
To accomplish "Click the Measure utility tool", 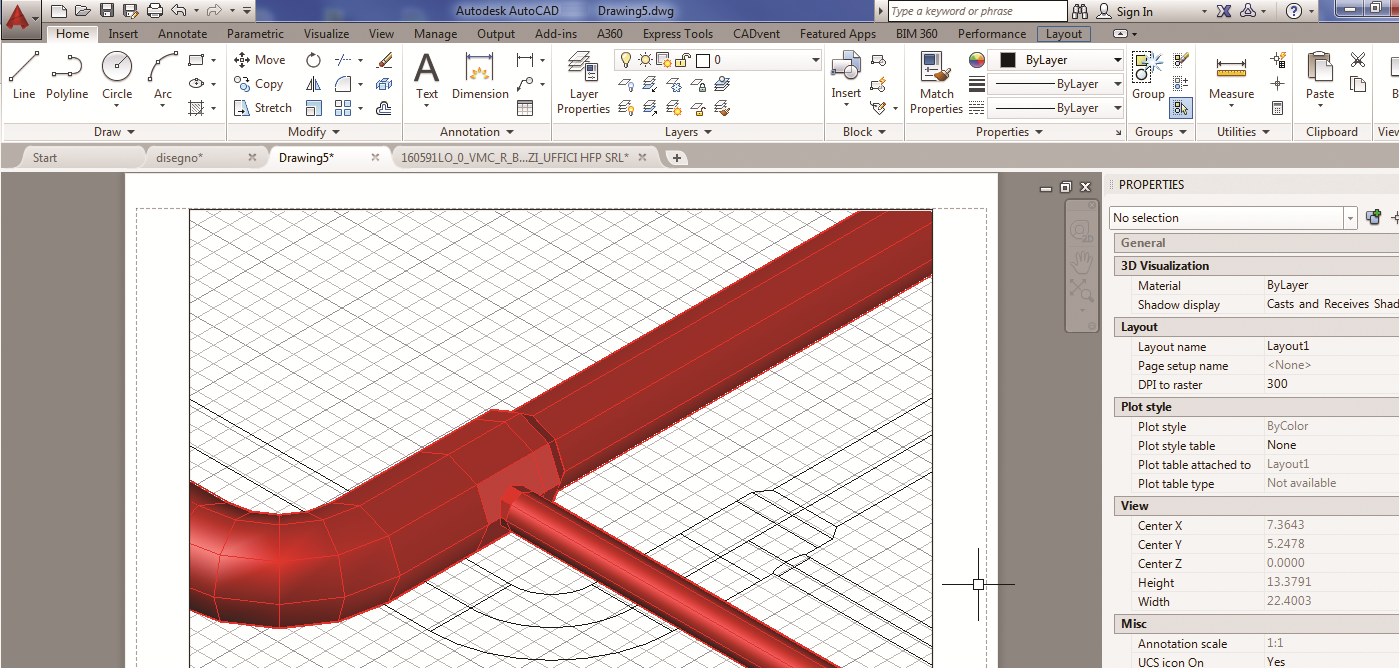I will point(1231,78).
